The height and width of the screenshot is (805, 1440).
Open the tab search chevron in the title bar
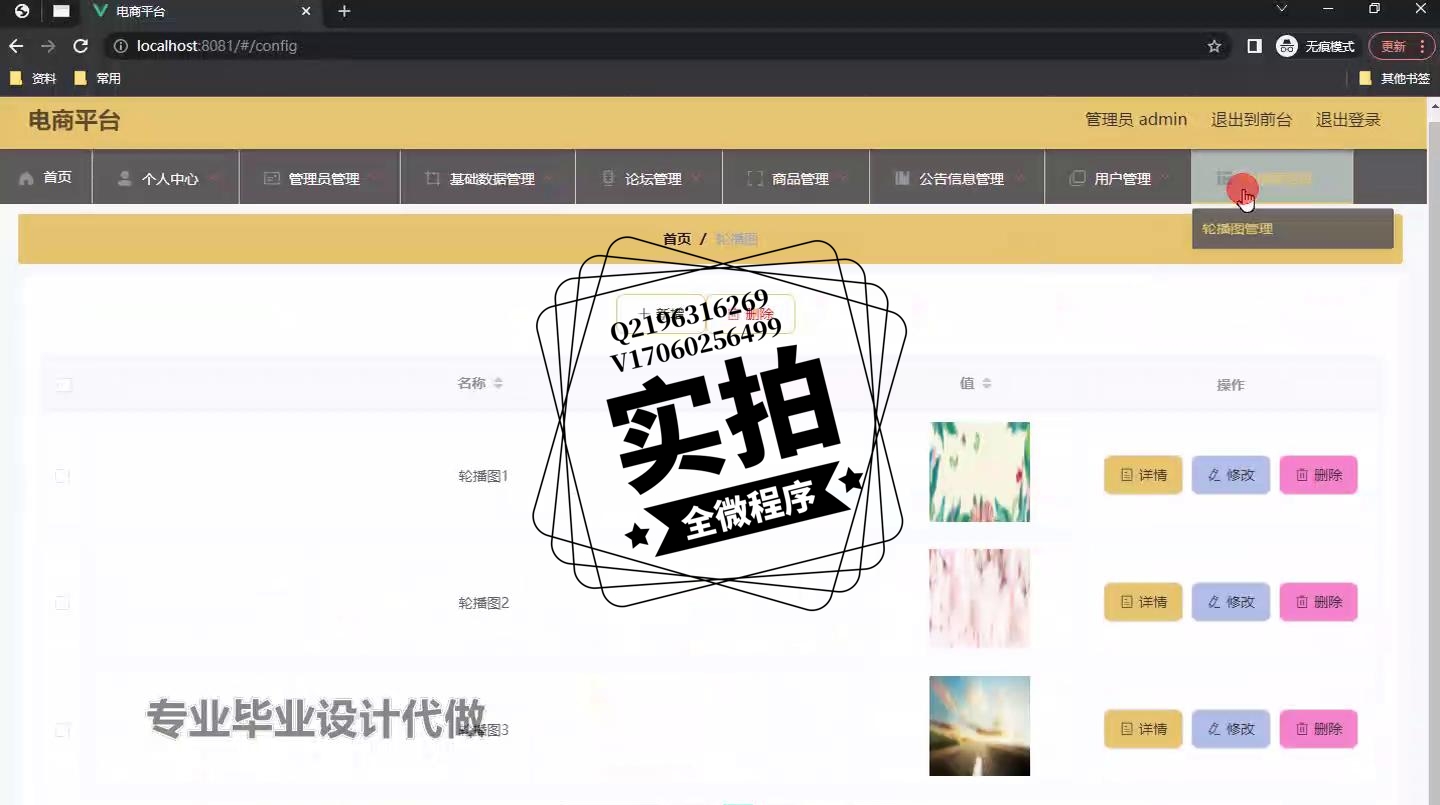pos(1282,8)
